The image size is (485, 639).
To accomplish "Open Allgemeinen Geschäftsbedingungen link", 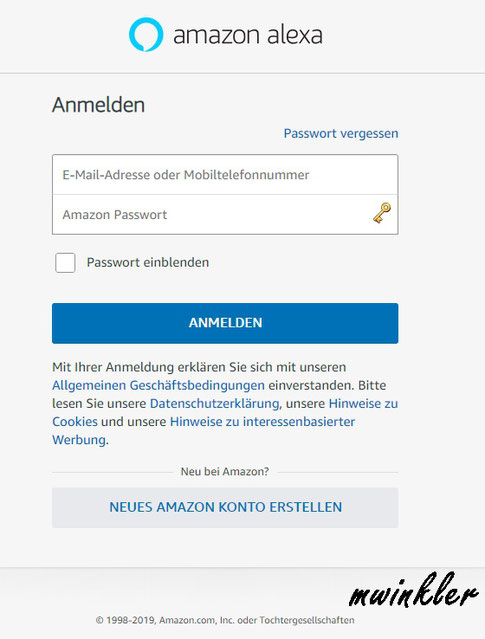I will 159,385.
